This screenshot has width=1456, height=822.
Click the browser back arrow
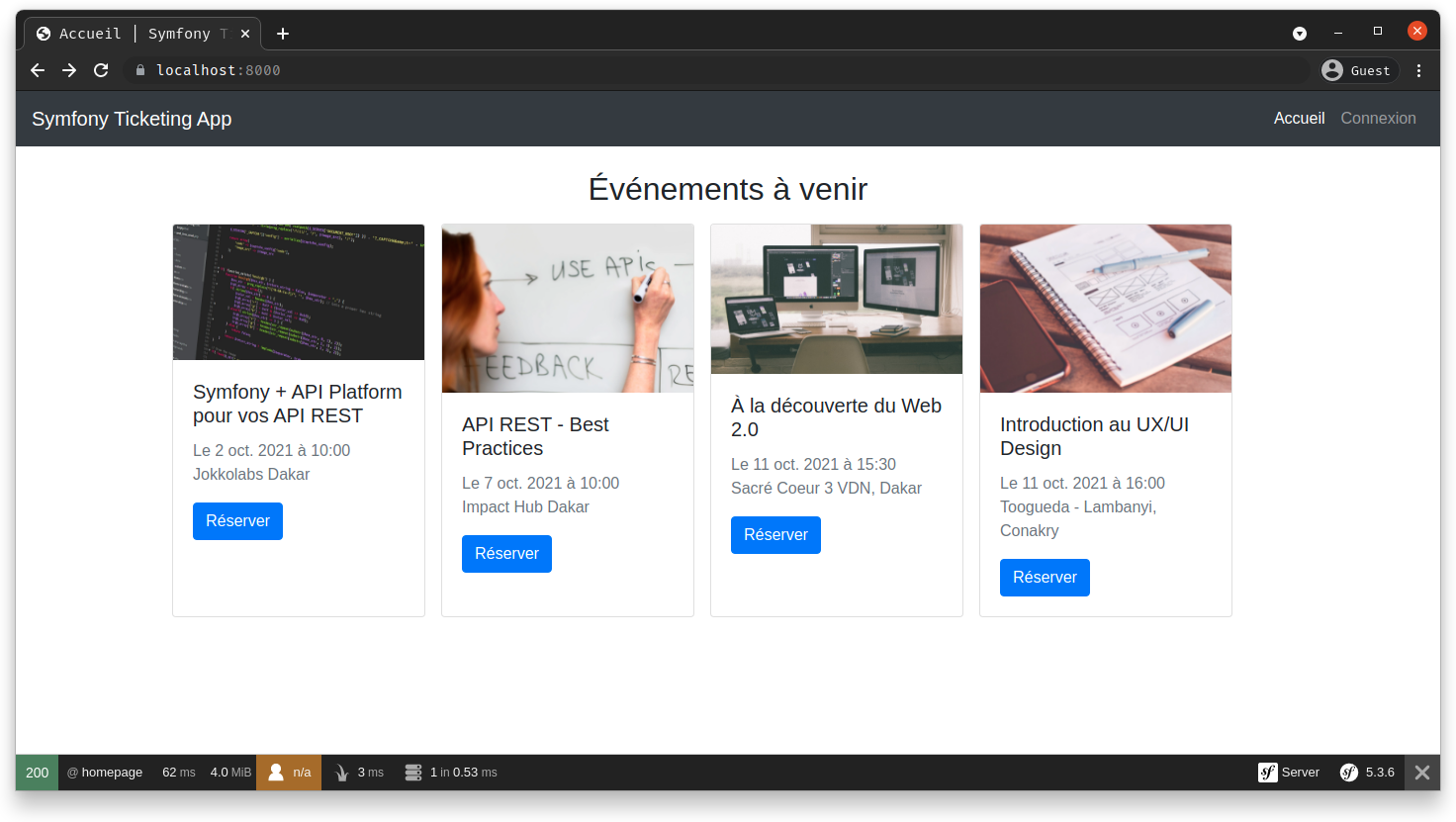(38, 70)
